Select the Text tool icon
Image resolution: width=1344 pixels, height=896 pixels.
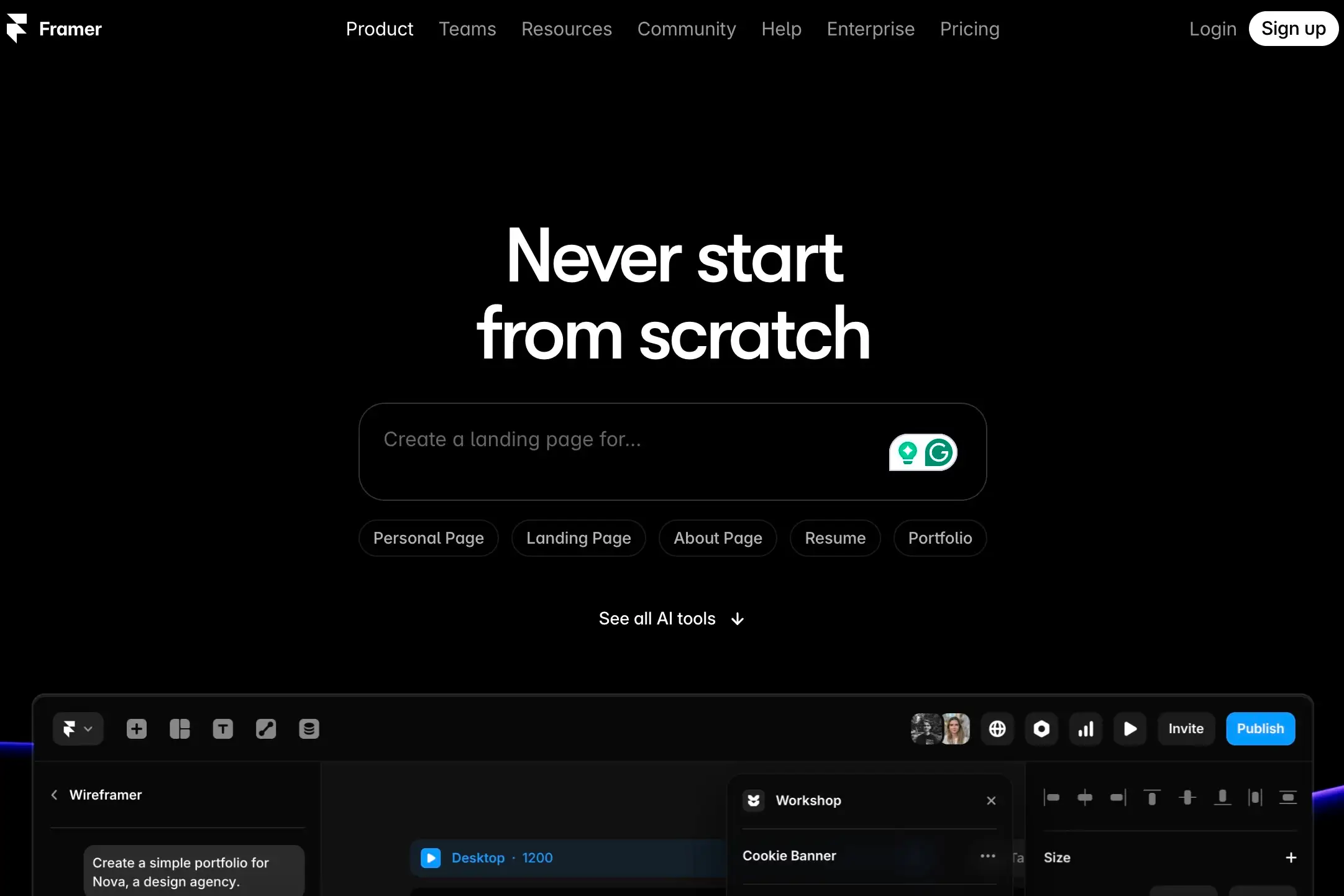click(x=222, y=729)
